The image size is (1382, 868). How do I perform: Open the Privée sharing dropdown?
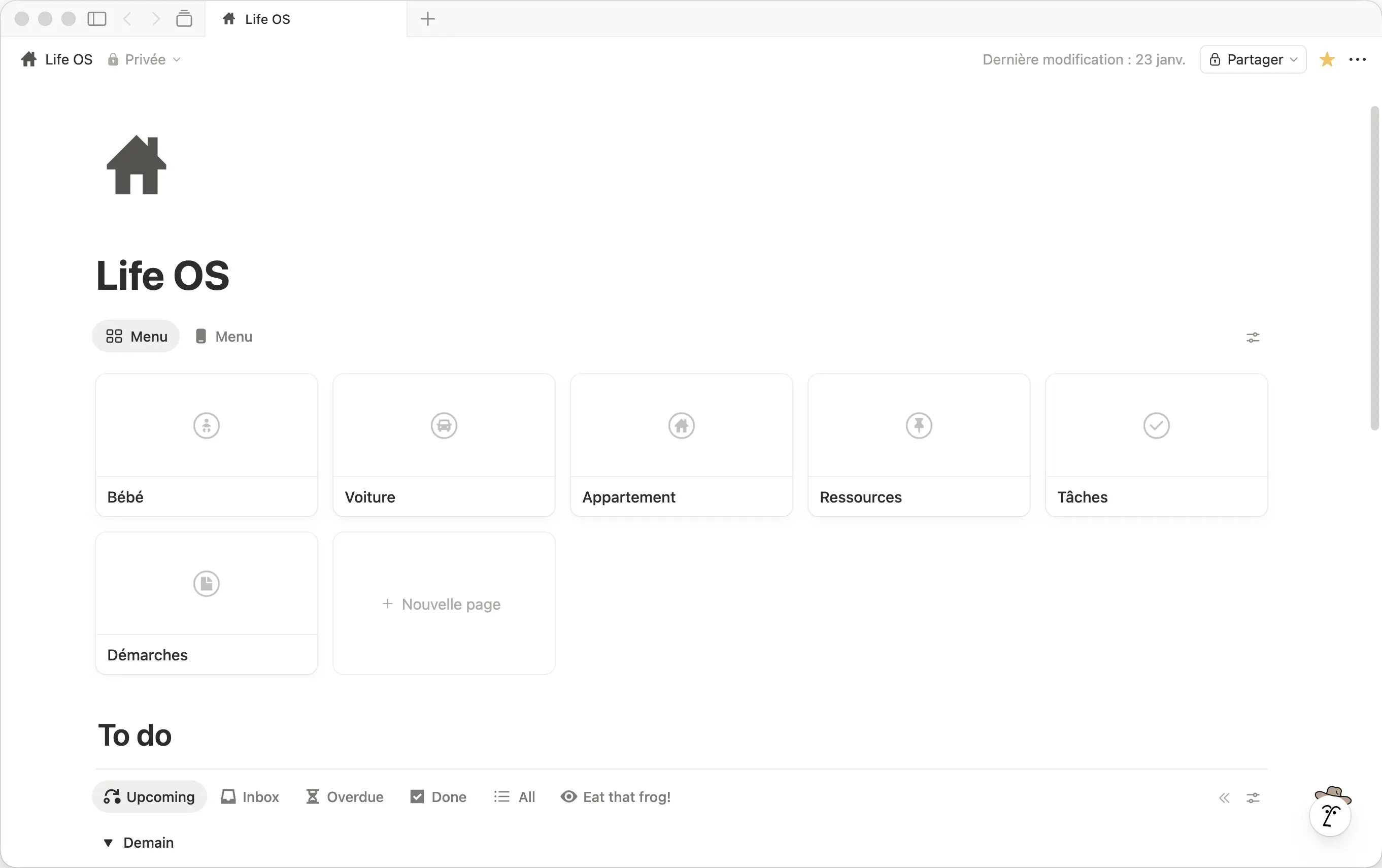144,59
